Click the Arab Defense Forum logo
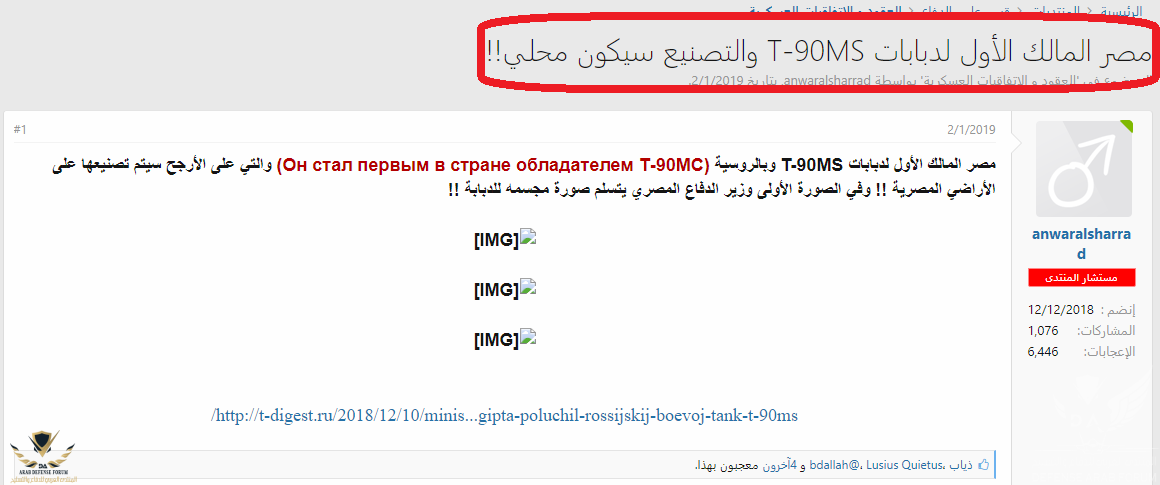Screen dimensions: 1160x485 point(41,457)
